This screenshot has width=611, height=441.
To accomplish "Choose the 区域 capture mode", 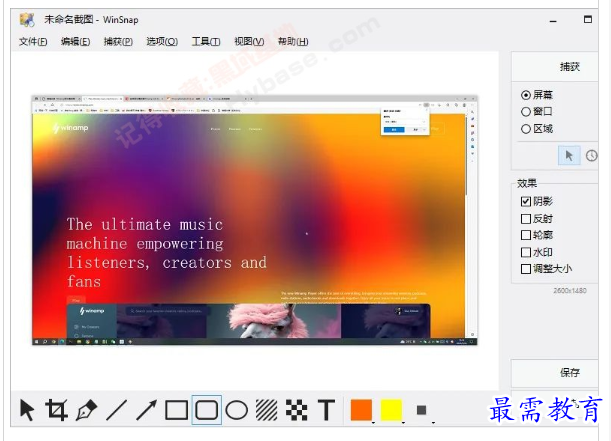I will coord(537,129).
